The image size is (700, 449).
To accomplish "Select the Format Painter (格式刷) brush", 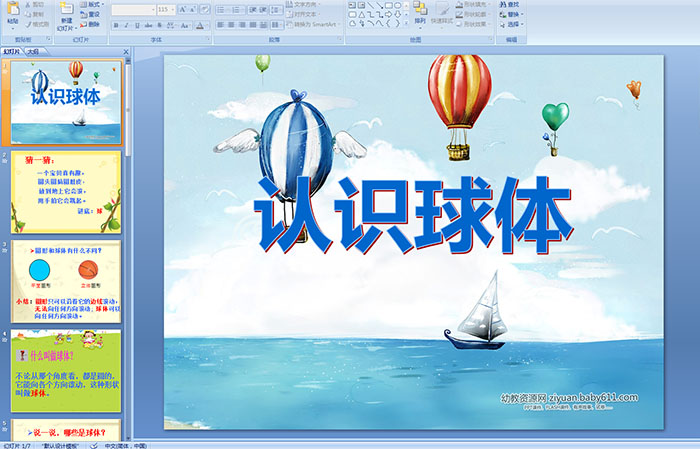I will click(38, 25).
